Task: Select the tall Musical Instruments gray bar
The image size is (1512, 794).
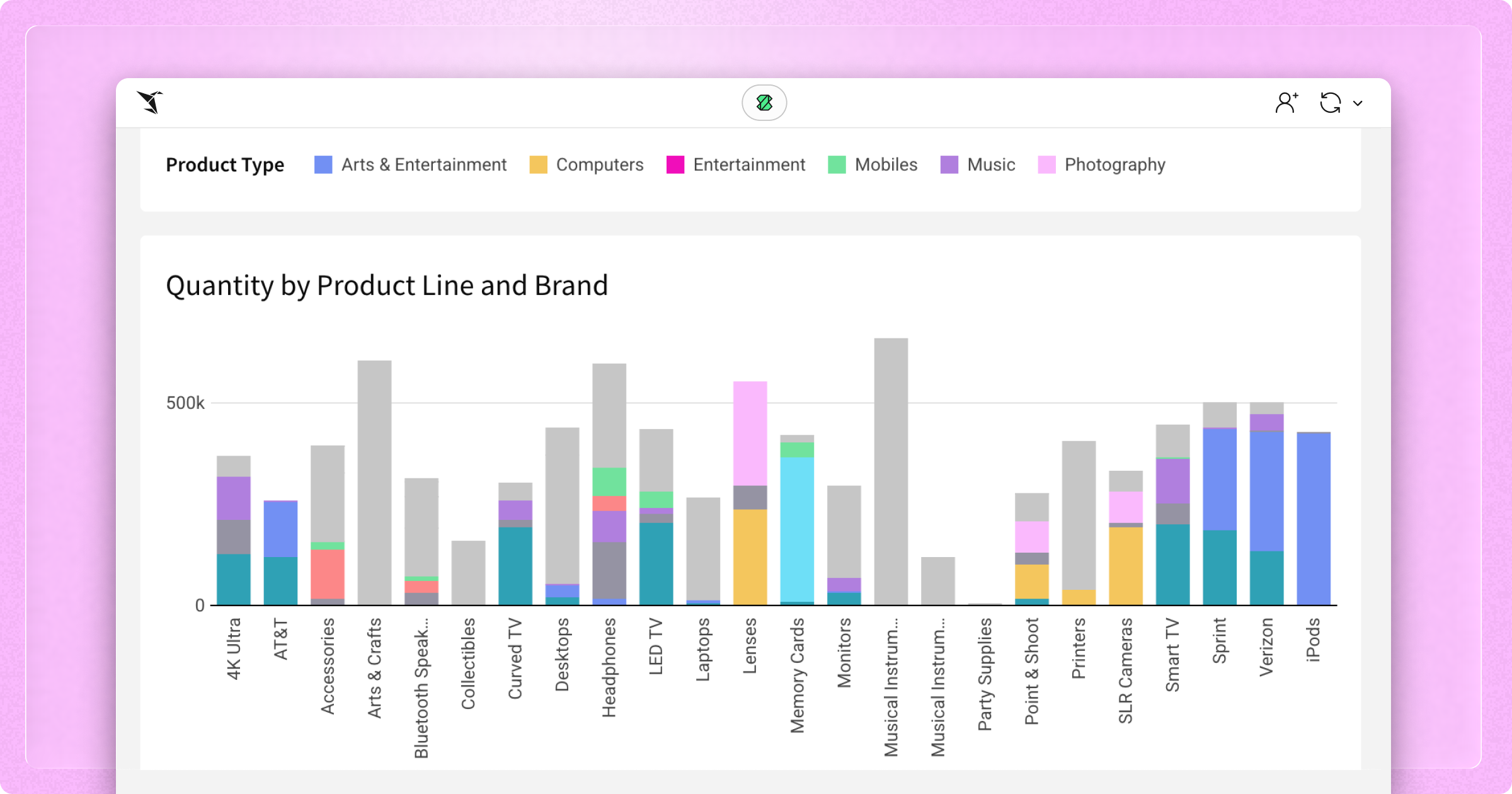Action: point(891,471)
